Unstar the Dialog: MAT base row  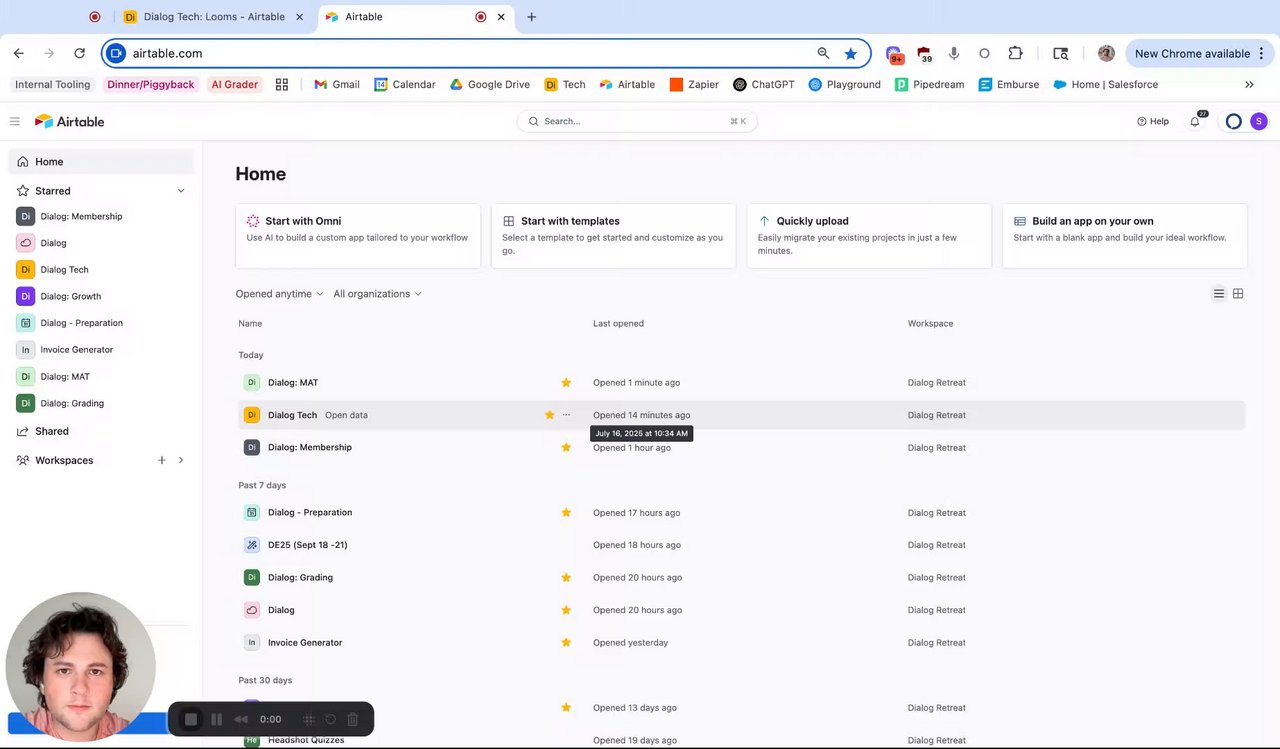tap(566, 382)
